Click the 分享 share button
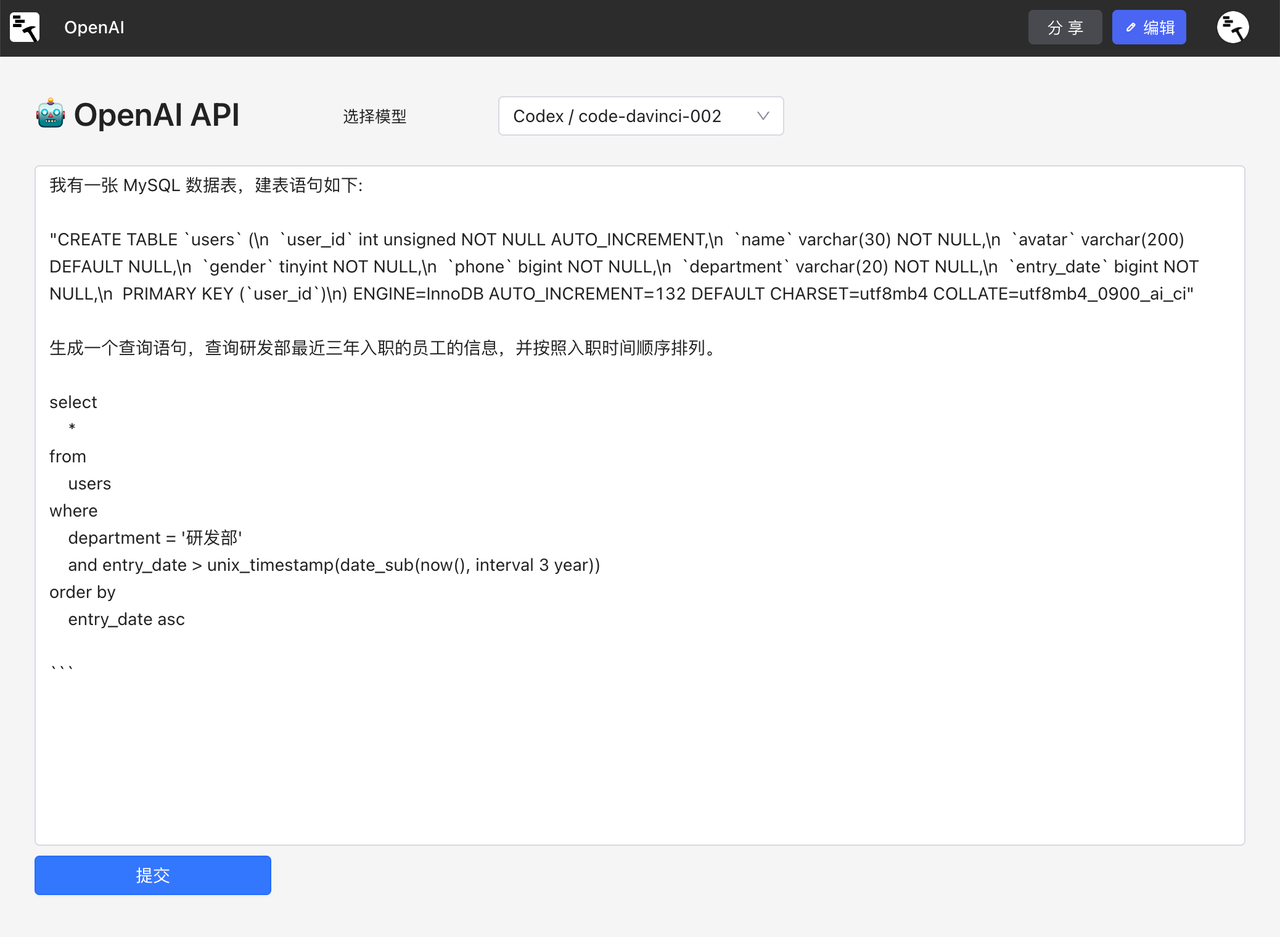1280x937 pixels. tap(1065, 28)
